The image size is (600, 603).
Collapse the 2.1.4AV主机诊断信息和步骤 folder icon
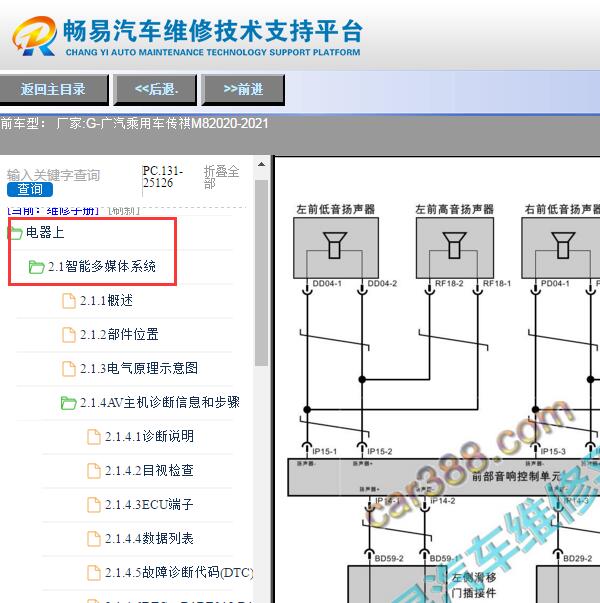click(68, 403)
